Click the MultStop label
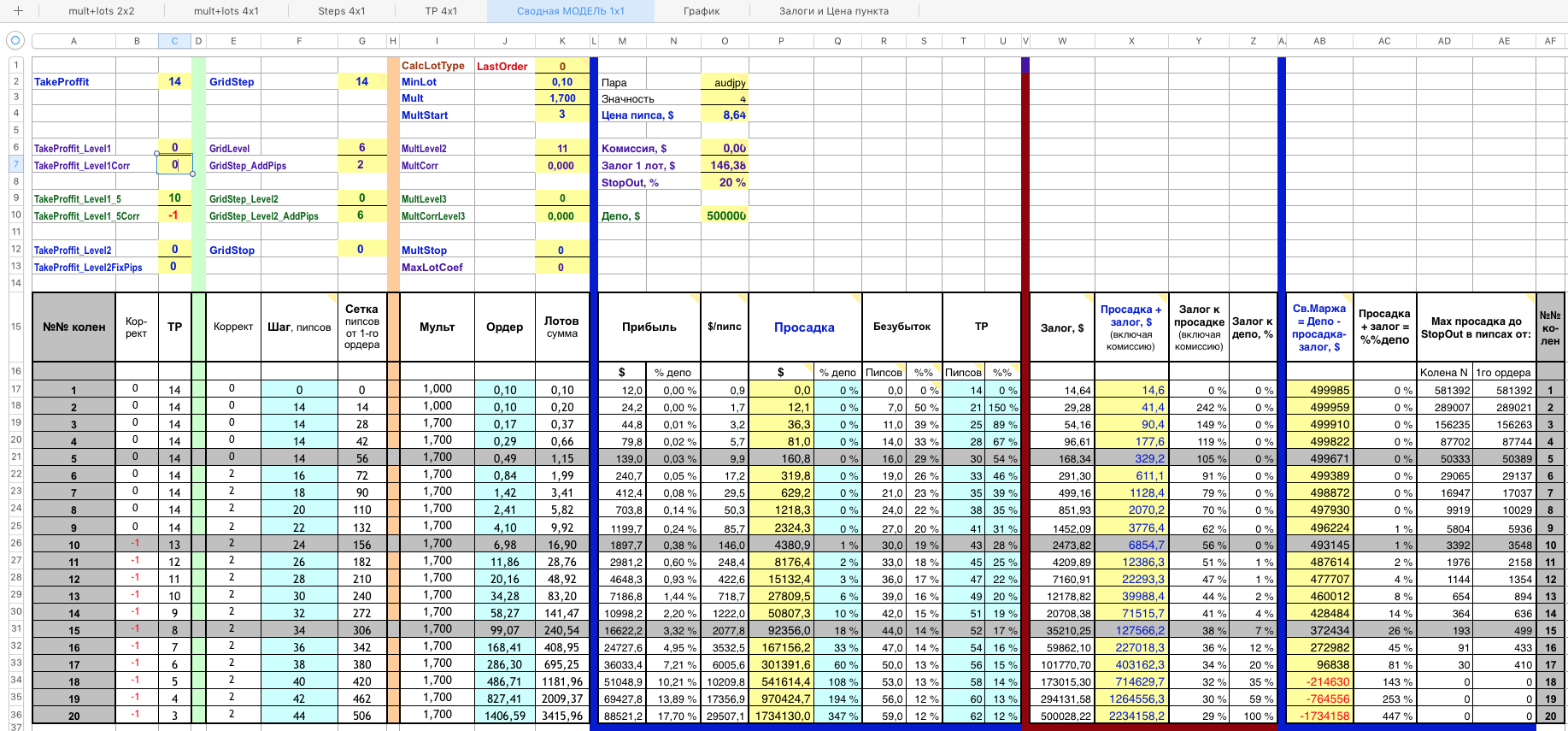 (x=425, y=251)
